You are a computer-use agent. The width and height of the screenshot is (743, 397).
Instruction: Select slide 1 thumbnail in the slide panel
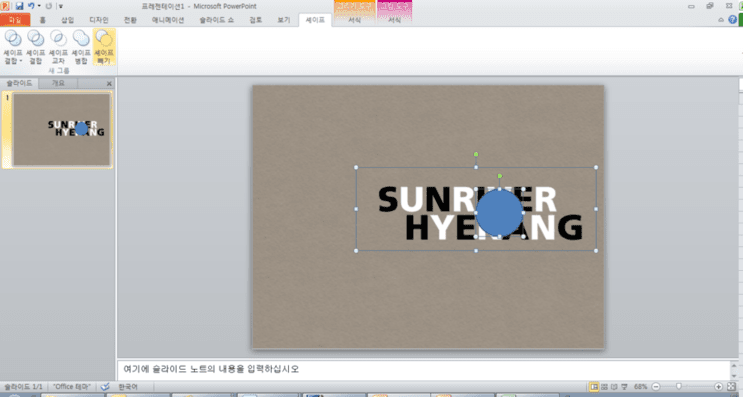click(62, 129)
